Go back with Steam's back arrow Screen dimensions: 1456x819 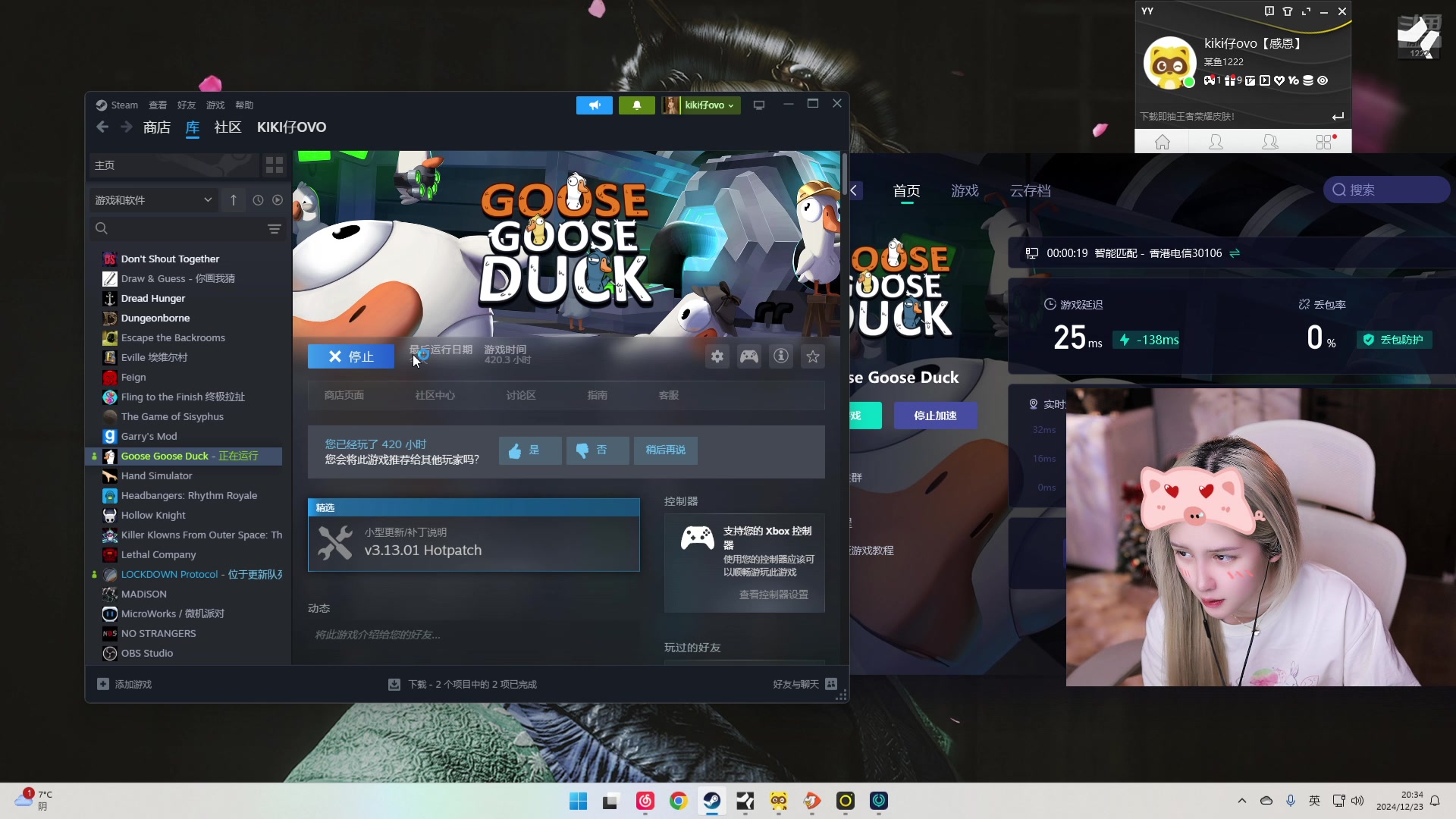(102, 127)
